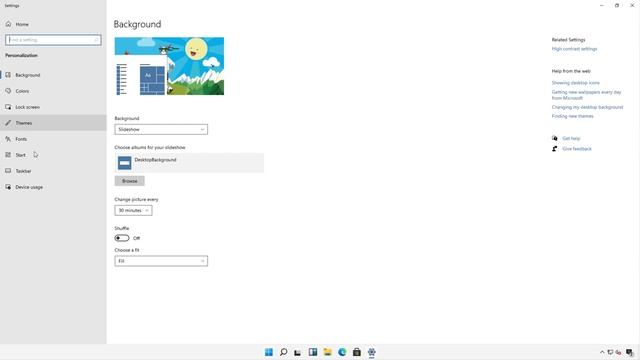Image resolution: width=640 pixels, height=360 pixels.
Task: Open Microsoft Store from taskbar
Action: tap(357, 352)
